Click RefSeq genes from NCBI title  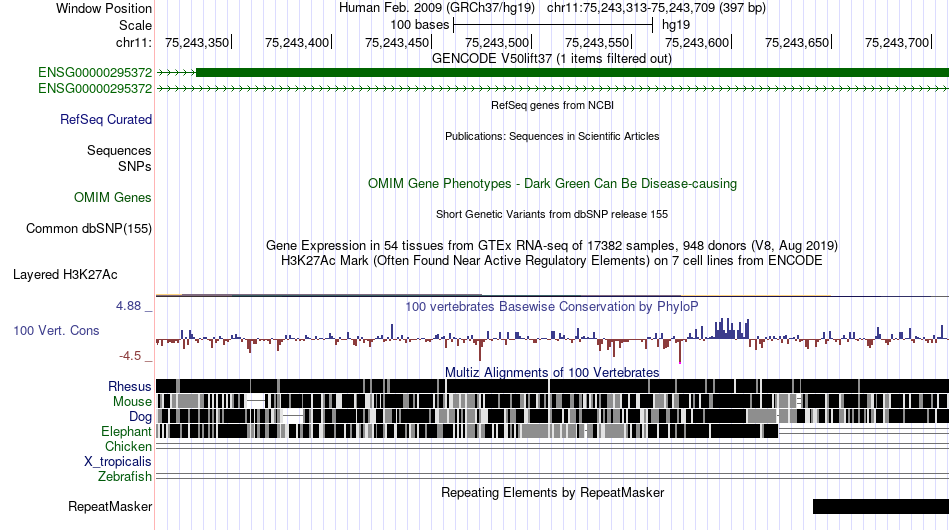(x=552, y=105)
